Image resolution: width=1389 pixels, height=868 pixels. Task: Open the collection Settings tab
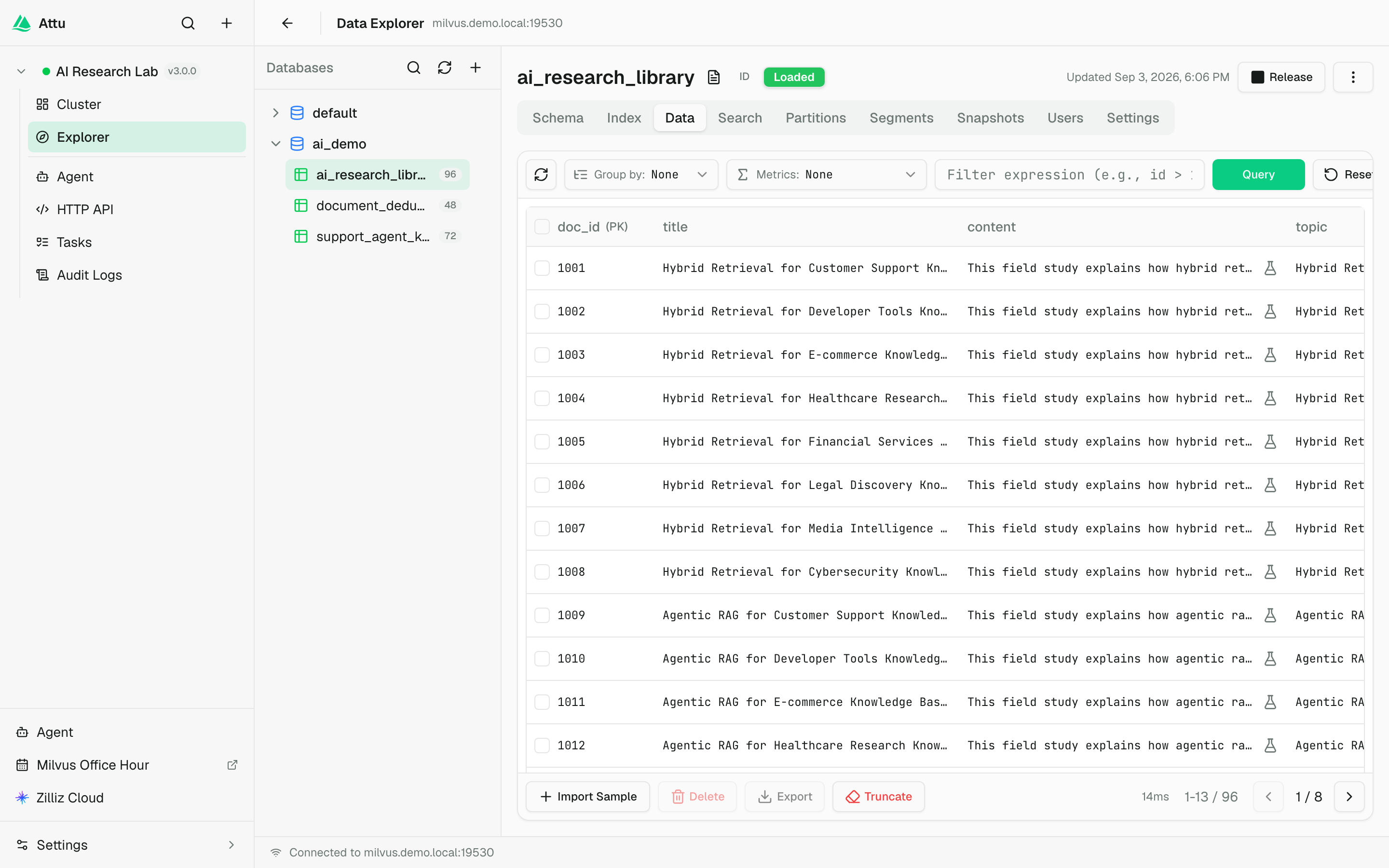click(1133, 118)
